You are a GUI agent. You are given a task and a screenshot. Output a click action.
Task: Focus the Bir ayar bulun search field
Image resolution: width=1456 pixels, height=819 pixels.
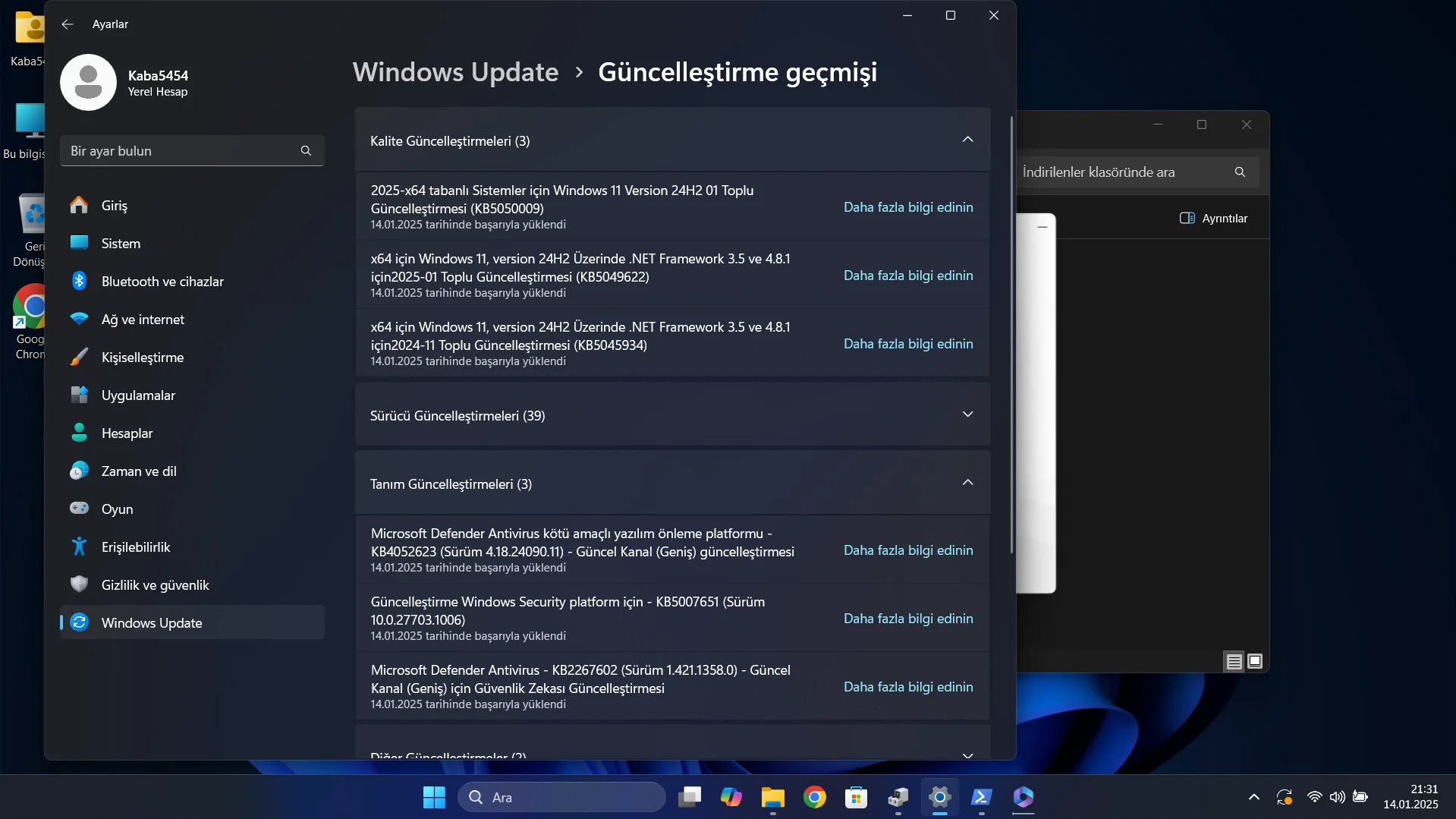click(192, 151)
